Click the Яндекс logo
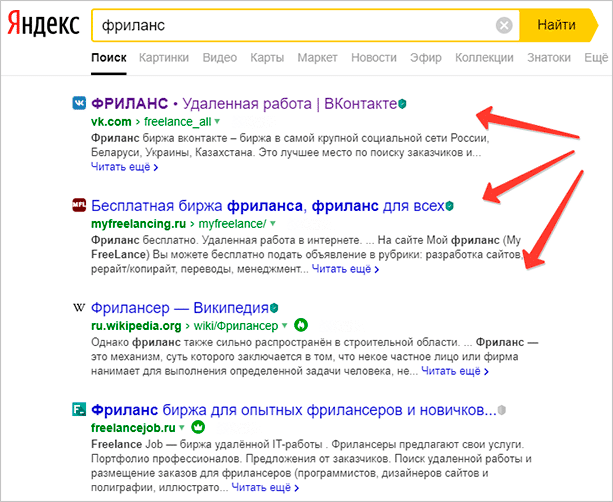The width and height of the screenshot is (613, 502). pos(43,24)
